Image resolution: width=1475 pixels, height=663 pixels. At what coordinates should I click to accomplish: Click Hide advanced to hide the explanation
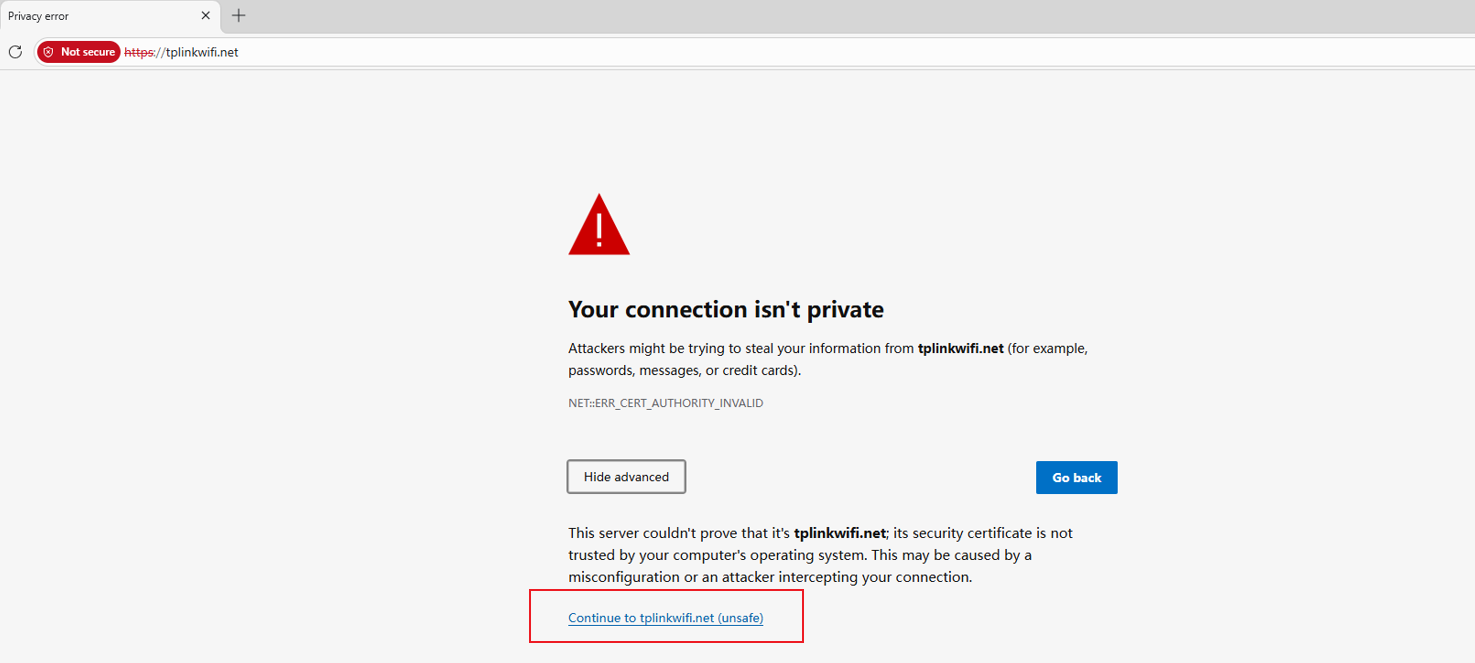626,477
